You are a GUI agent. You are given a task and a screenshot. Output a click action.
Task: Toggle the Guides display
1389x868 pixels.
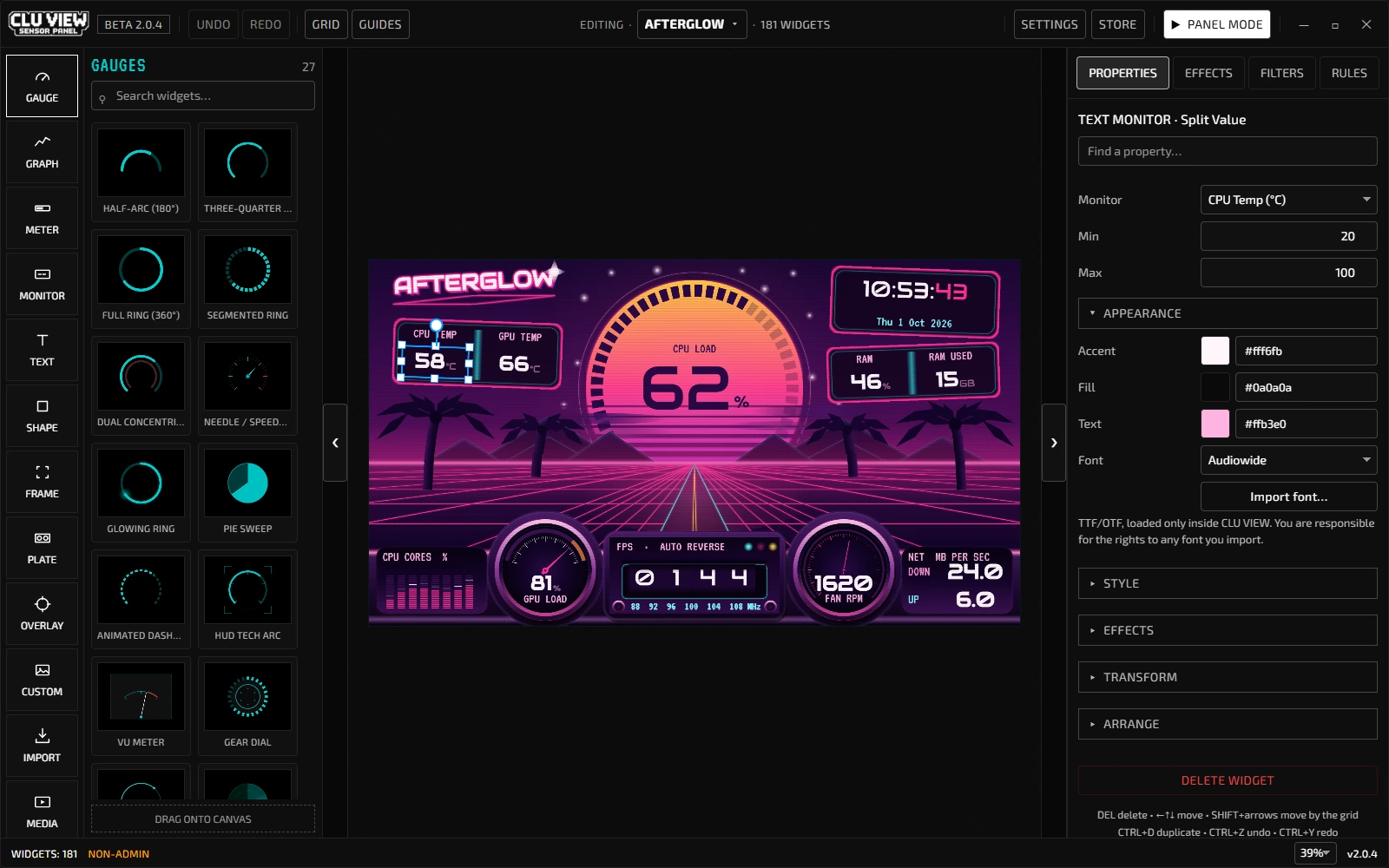click(380, 24)
